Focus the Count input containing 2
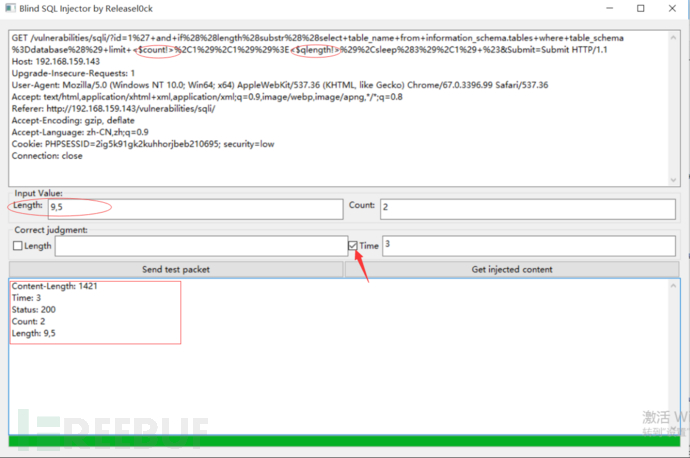 point(528,209)
